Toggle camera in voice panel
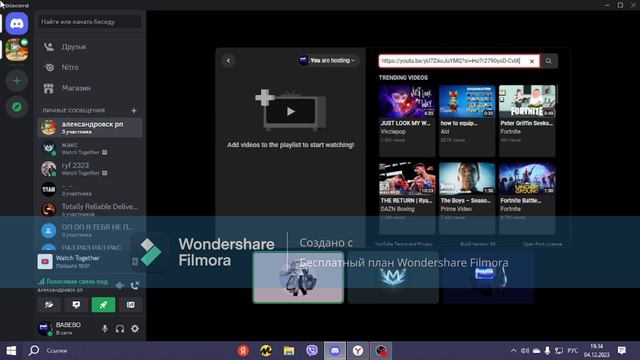This screenshot has height=360, width=640. (x=49, y=304)
